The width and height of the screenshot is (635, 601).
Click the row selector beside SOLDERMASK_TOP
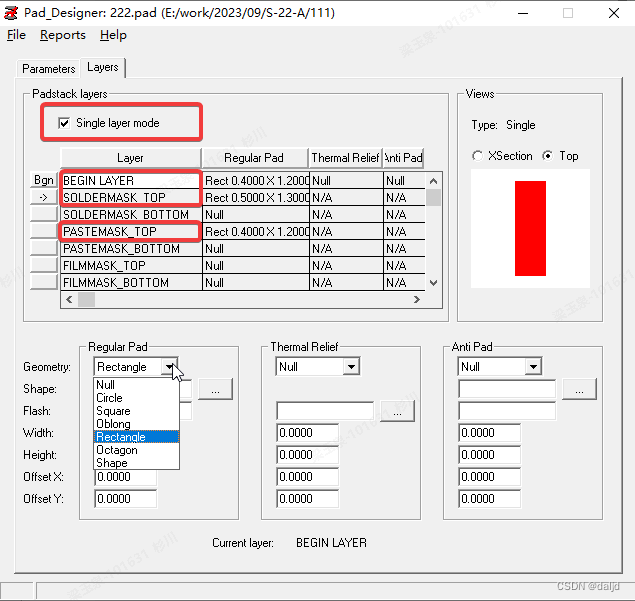(x=44, y=198)
